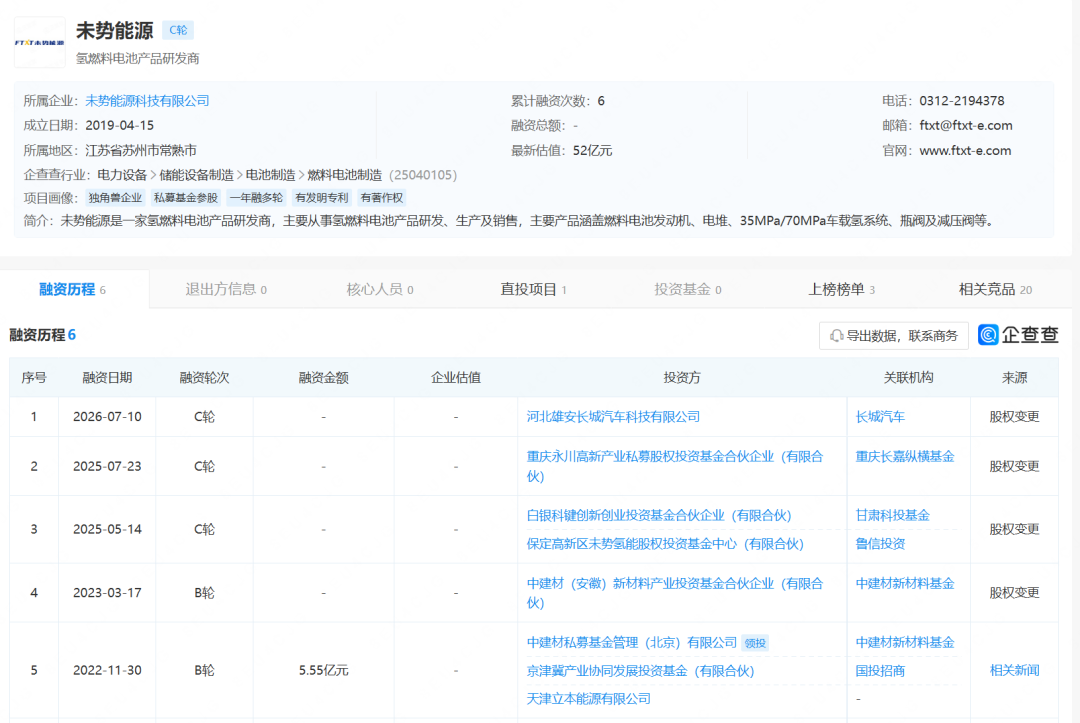
Task: Switch to the 直投项目 tab
Action: 533,289
